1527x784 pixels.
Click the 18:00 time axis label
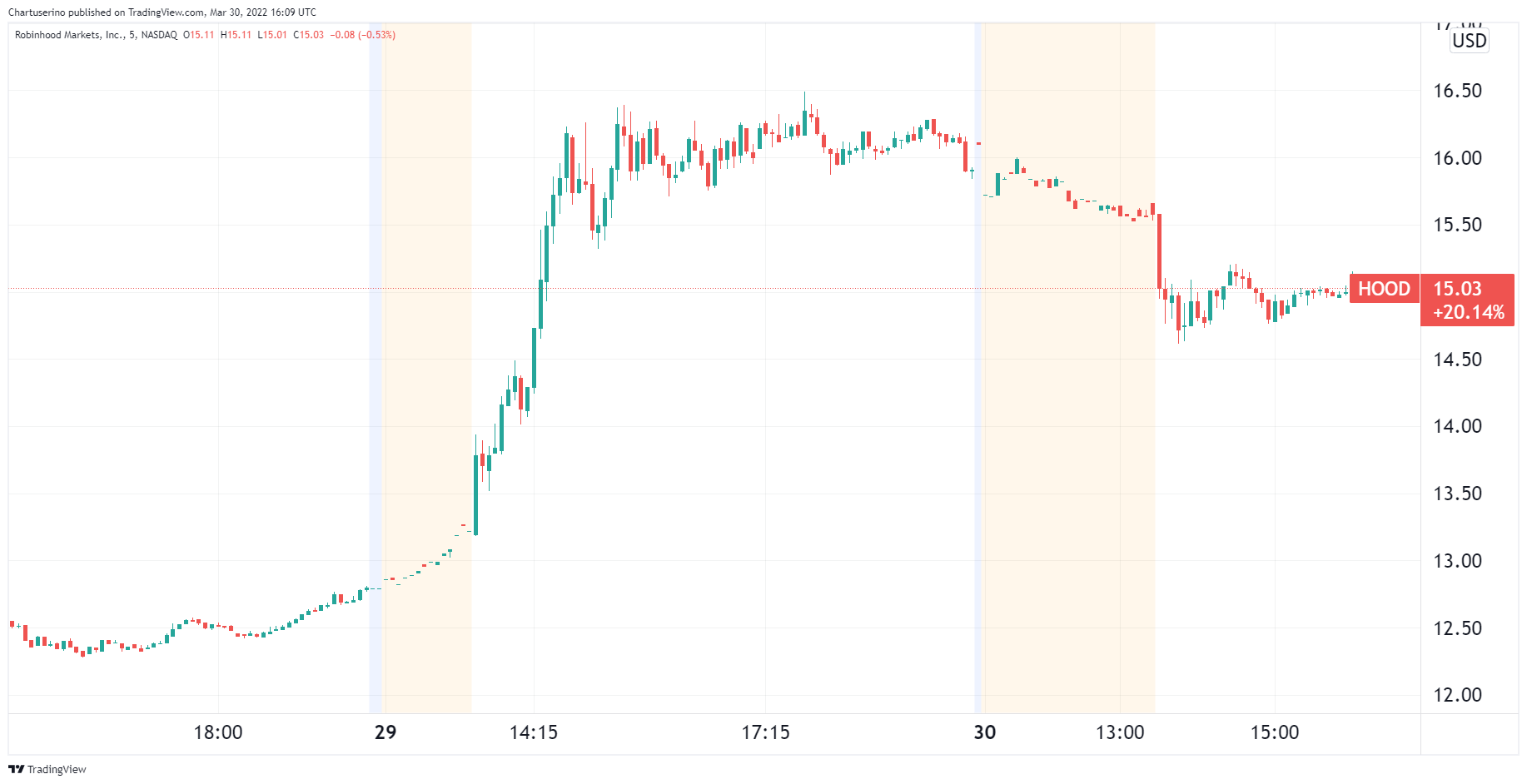pos(218,732)
